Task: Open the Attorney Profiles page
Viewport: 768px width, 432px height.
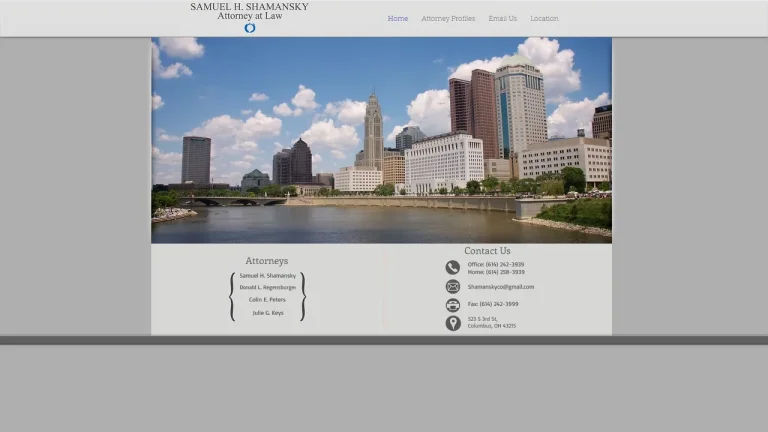Action: [x=448, y=18]
